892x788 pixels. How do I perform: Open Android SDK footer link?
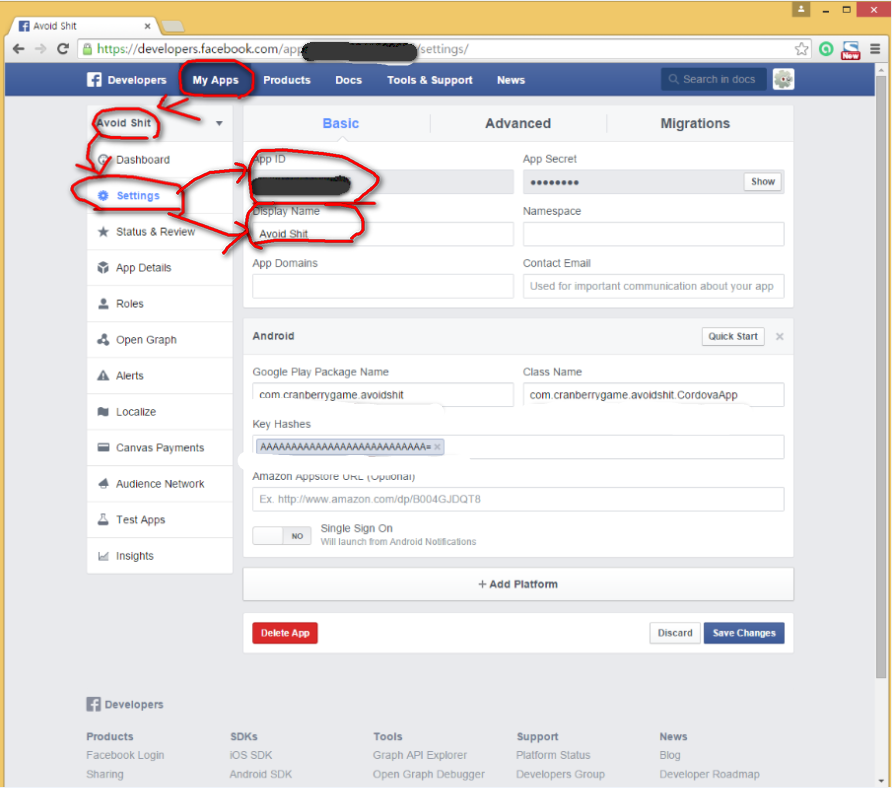coord(261,774)
